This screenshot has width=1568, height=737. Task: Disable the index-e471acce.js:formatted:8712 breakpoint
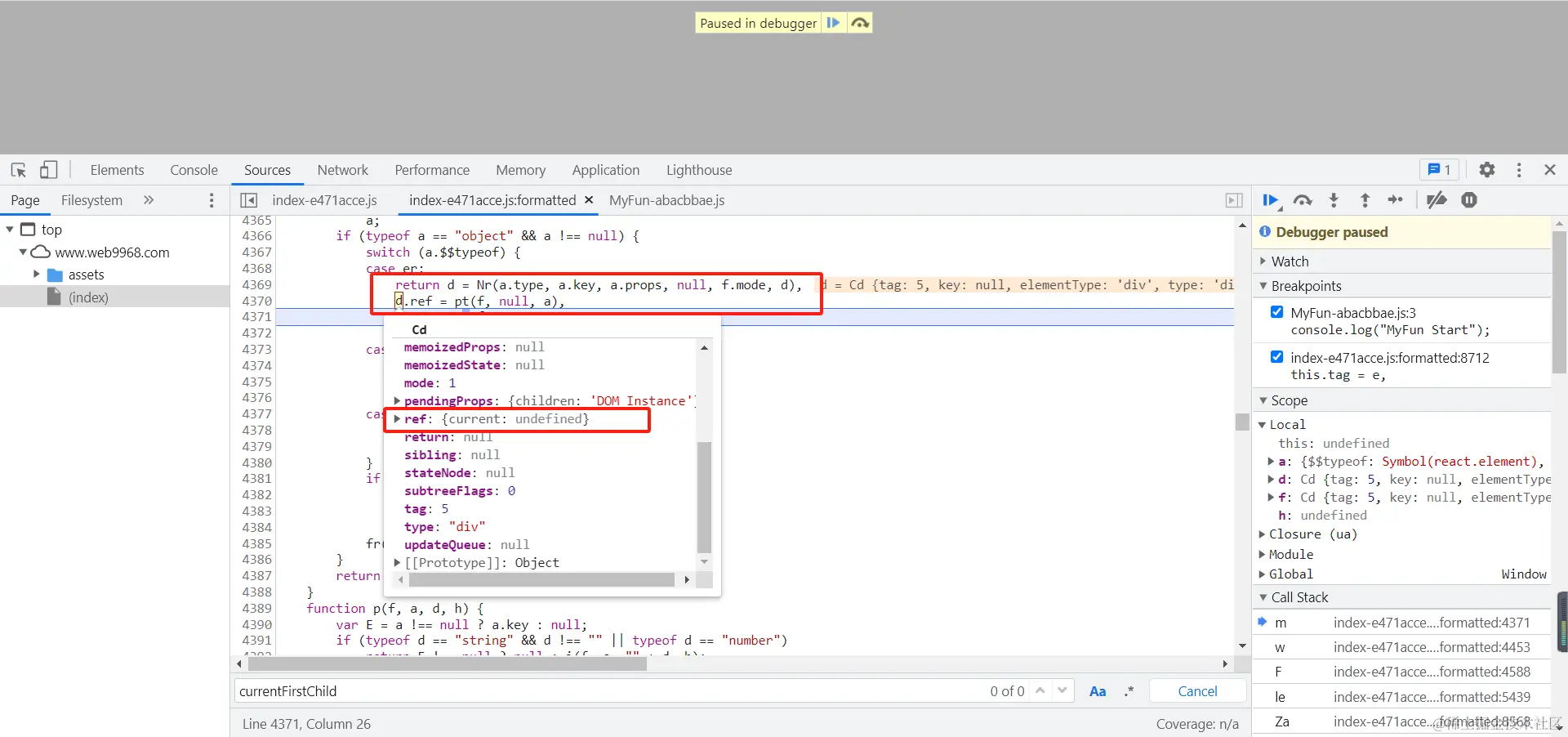[x=1276, y=357]
